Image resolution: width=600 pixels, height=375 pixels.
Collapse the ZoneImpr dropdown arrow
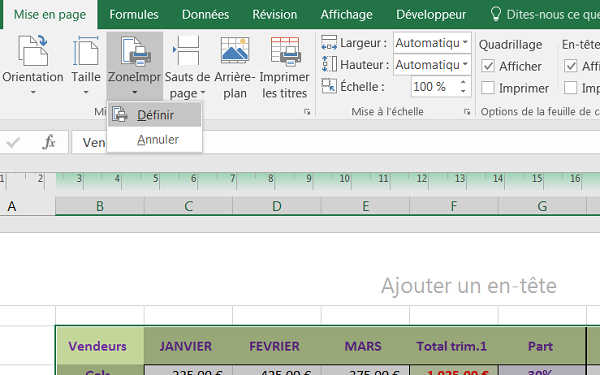[135, 92]
